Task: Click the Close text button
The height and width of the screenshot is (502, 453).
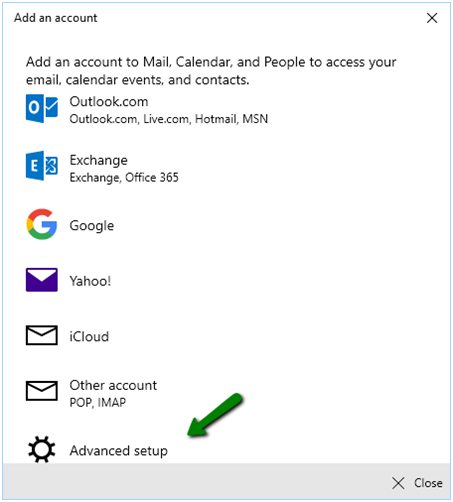Action: (x=428, y=483)
